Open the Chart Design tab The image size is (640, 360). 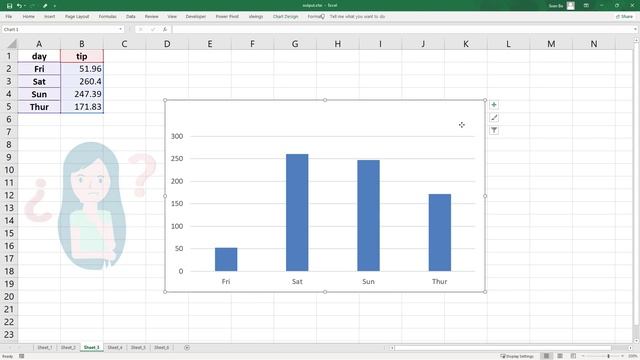(x=285, y=16)
